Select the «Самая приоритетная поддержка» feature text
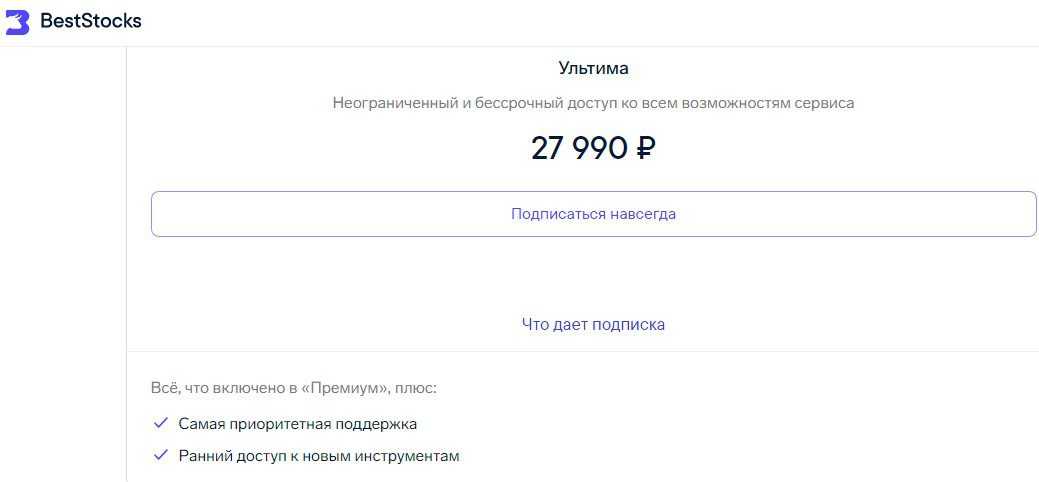Viewport: 1039px width, 482px height. [298, 424]
